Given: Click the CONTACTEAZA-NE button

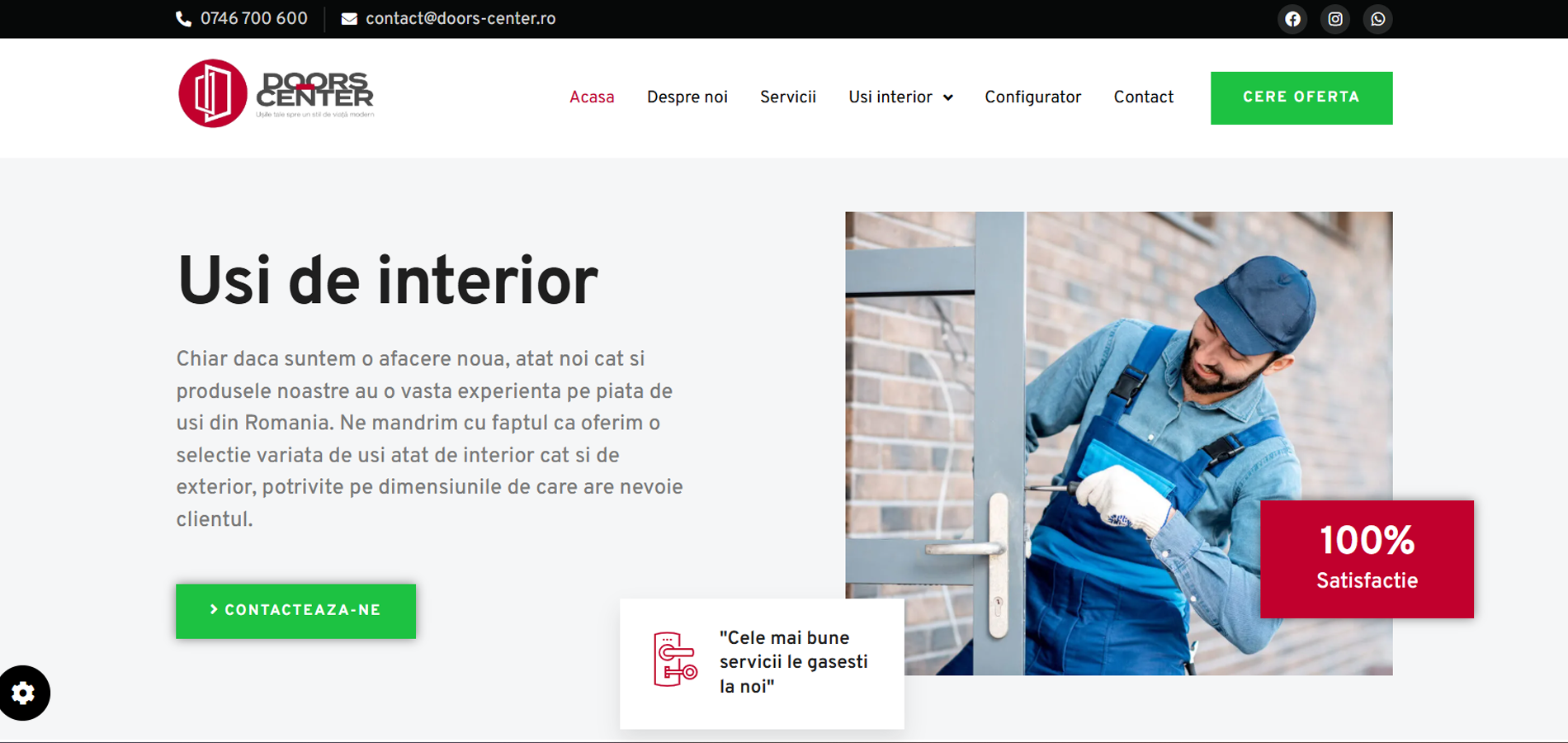Looking at the screenshot, I should 295,611.
